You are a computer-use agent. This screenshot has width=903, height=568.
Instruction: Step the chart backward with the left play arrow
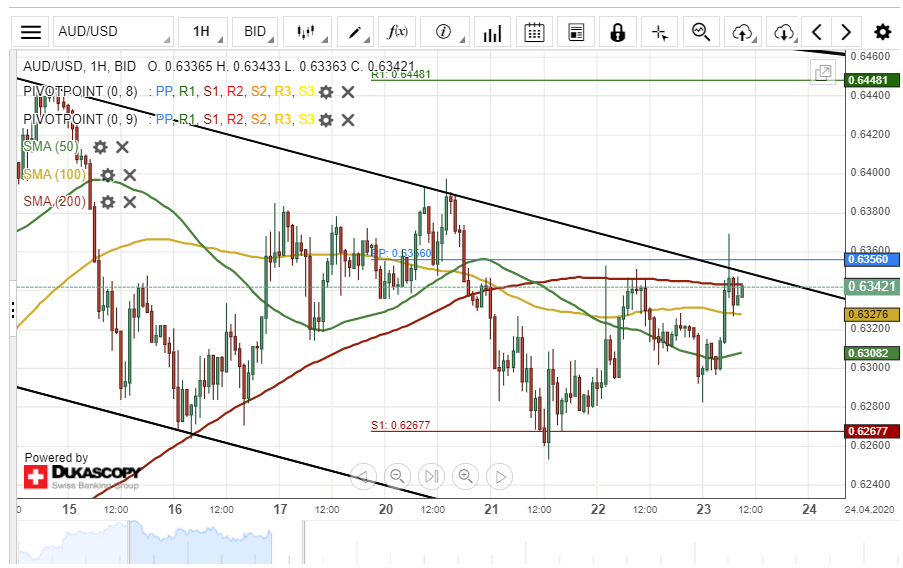(x=363, y=476)
